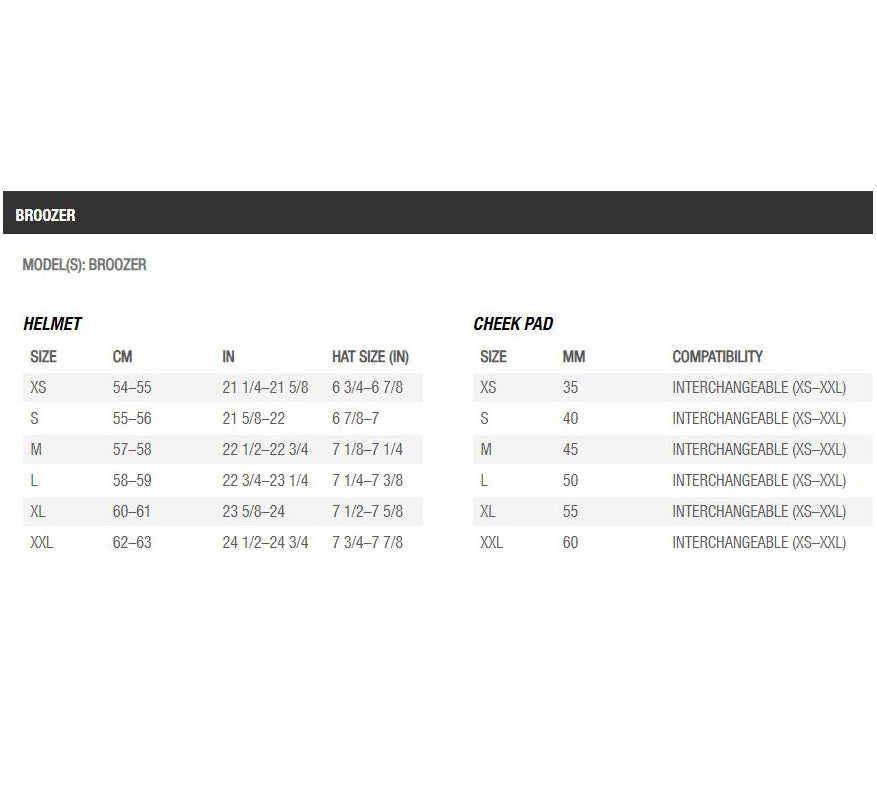Click the 7 1/4–7 3/8 hat size
This screenshot has height=800, width=877.
367,481
